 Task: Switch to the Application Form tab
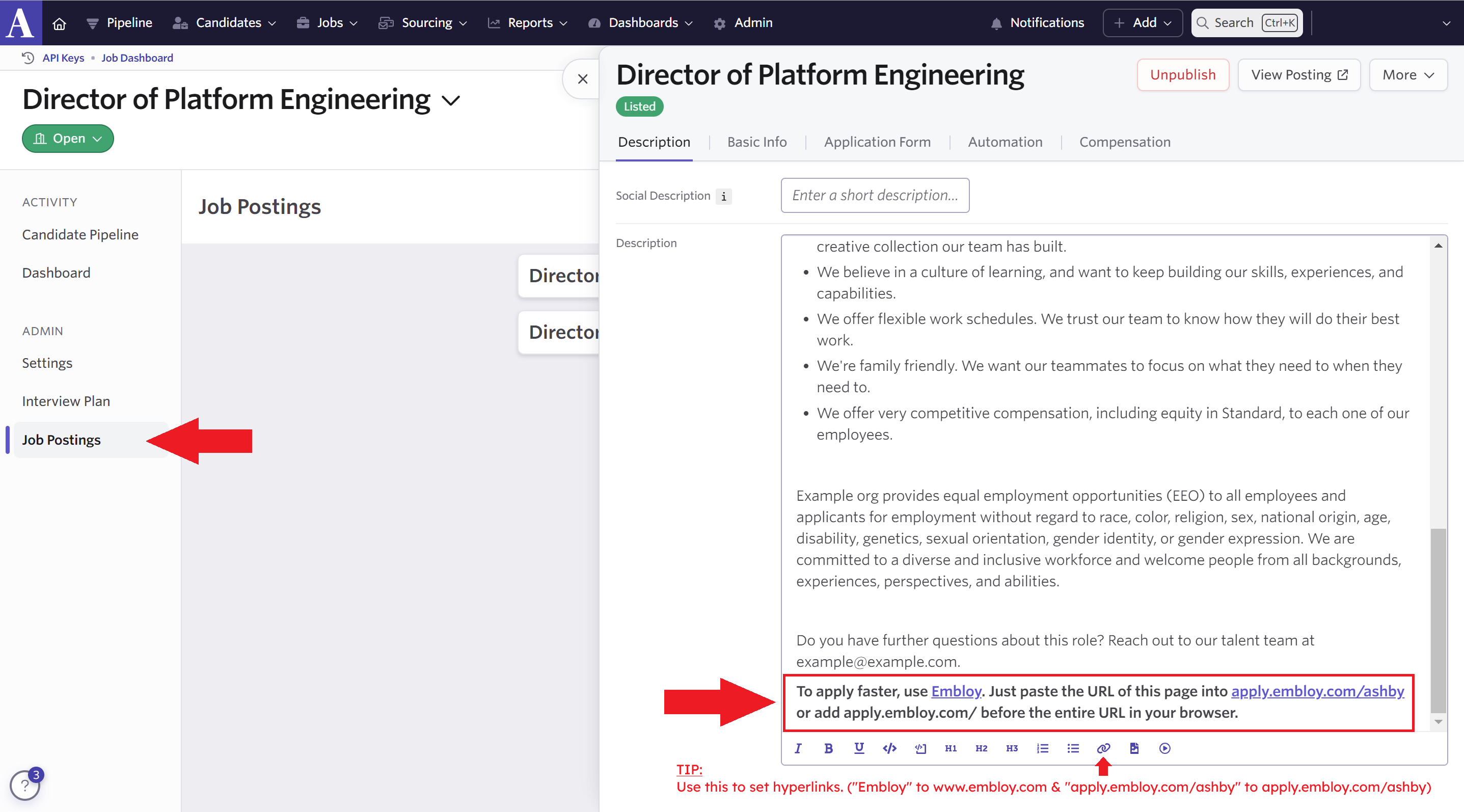pos(877,142)
